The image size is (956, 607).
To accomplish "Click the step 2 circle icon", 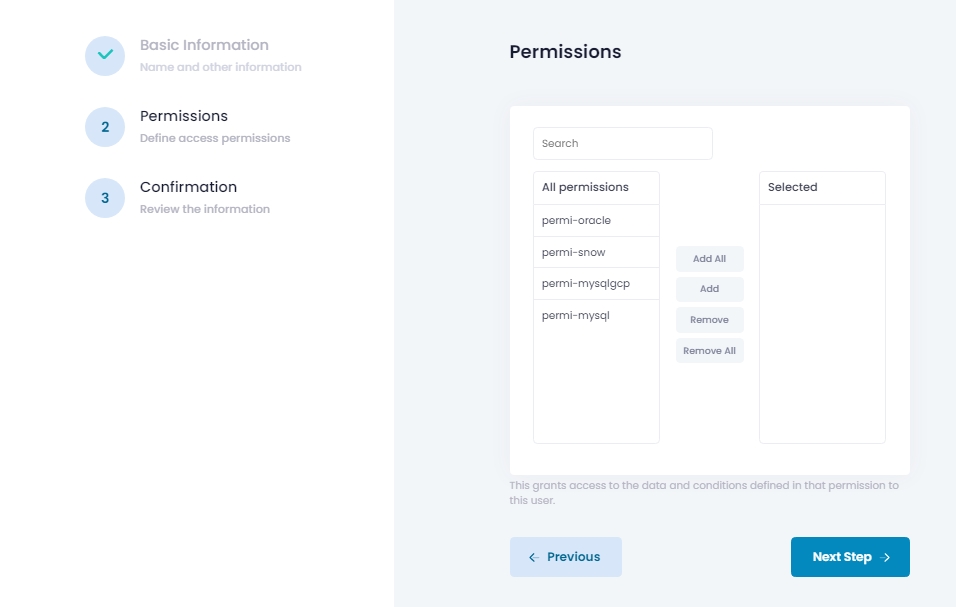I will [105, 127].
